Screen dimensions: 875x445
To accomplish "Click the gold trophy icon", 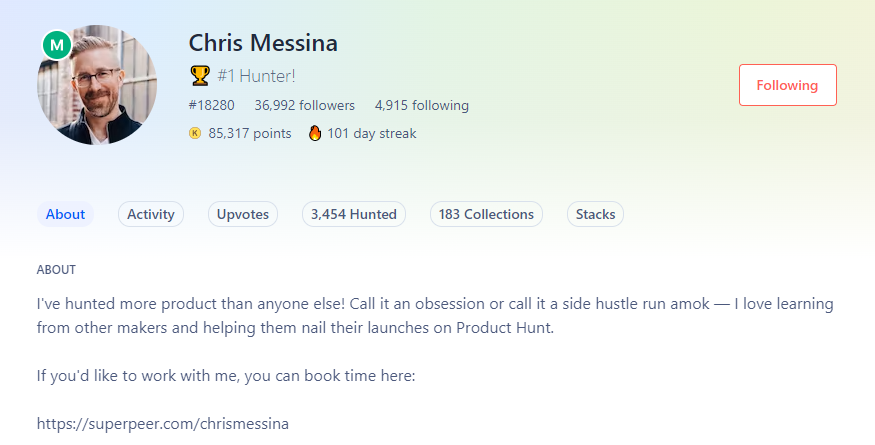I will [199, 75].
